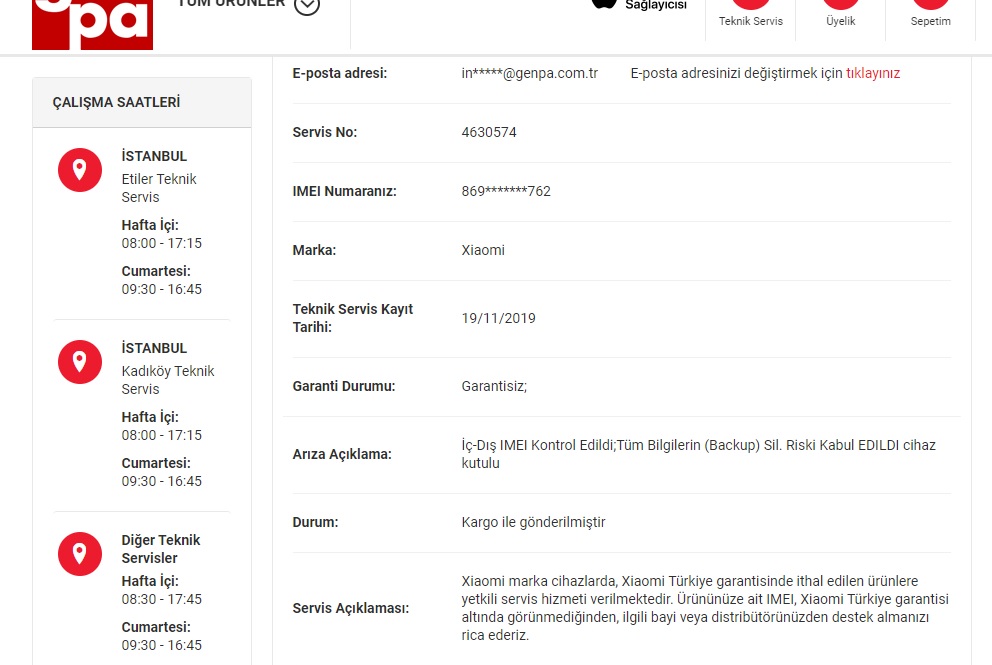Click the E-posta adresi: label

(x=340, y=73)
